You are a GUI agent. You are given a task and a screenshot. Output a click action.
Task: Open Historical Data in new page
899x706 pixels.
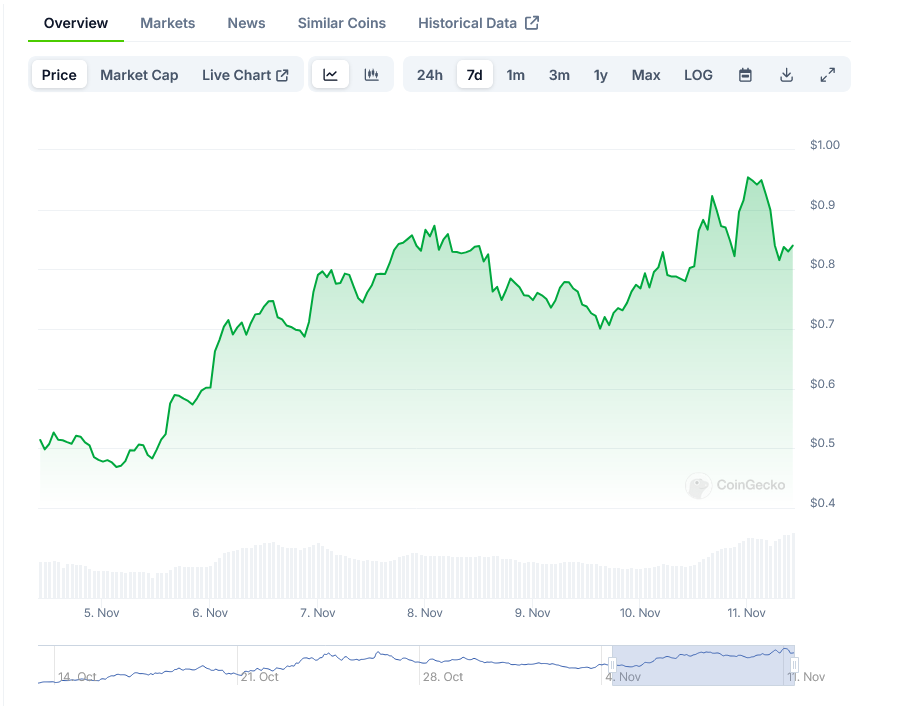pos(478,23)
